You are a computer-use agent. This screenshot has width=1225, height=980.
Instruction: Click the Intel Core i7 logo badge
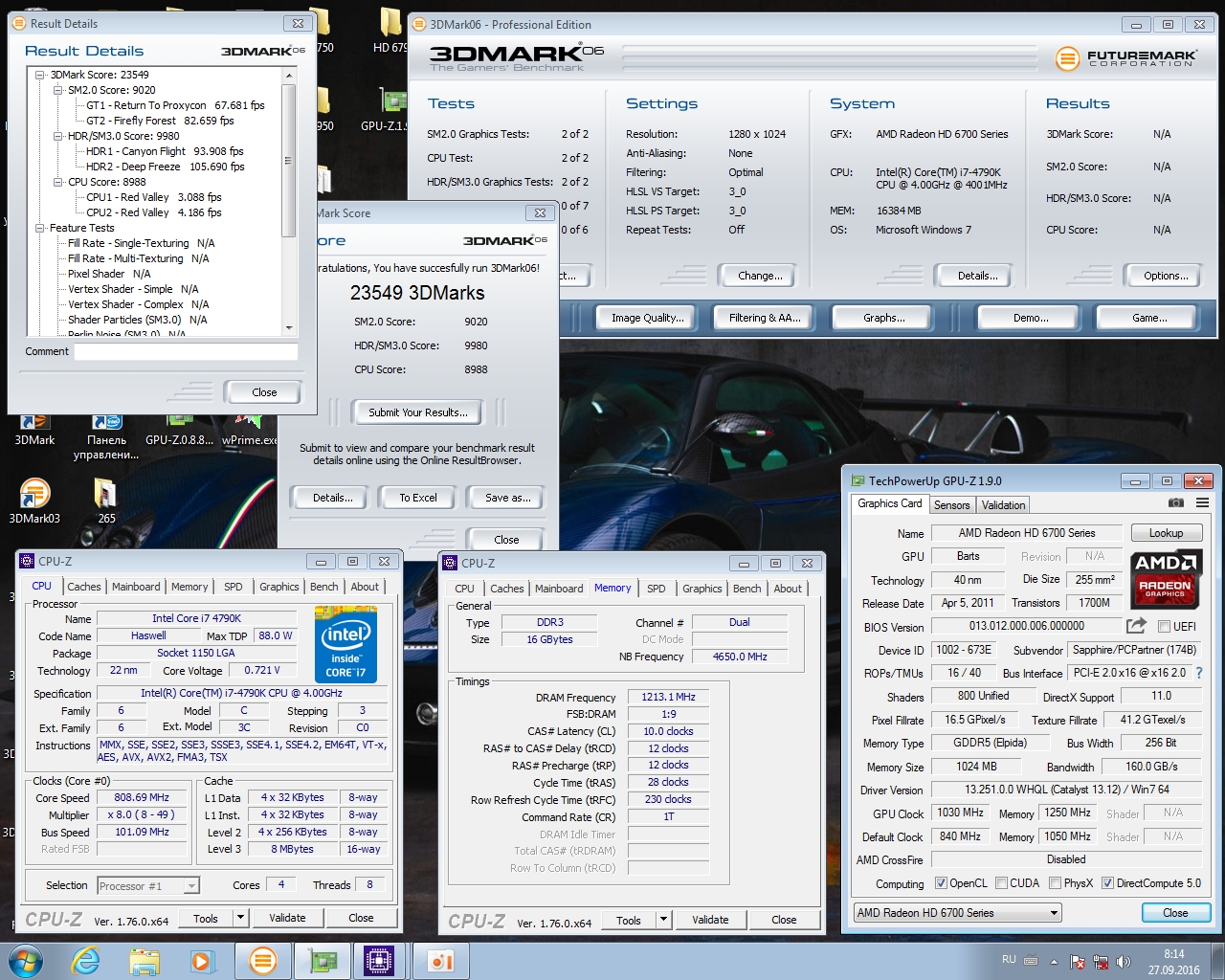(x=345, y=644)
